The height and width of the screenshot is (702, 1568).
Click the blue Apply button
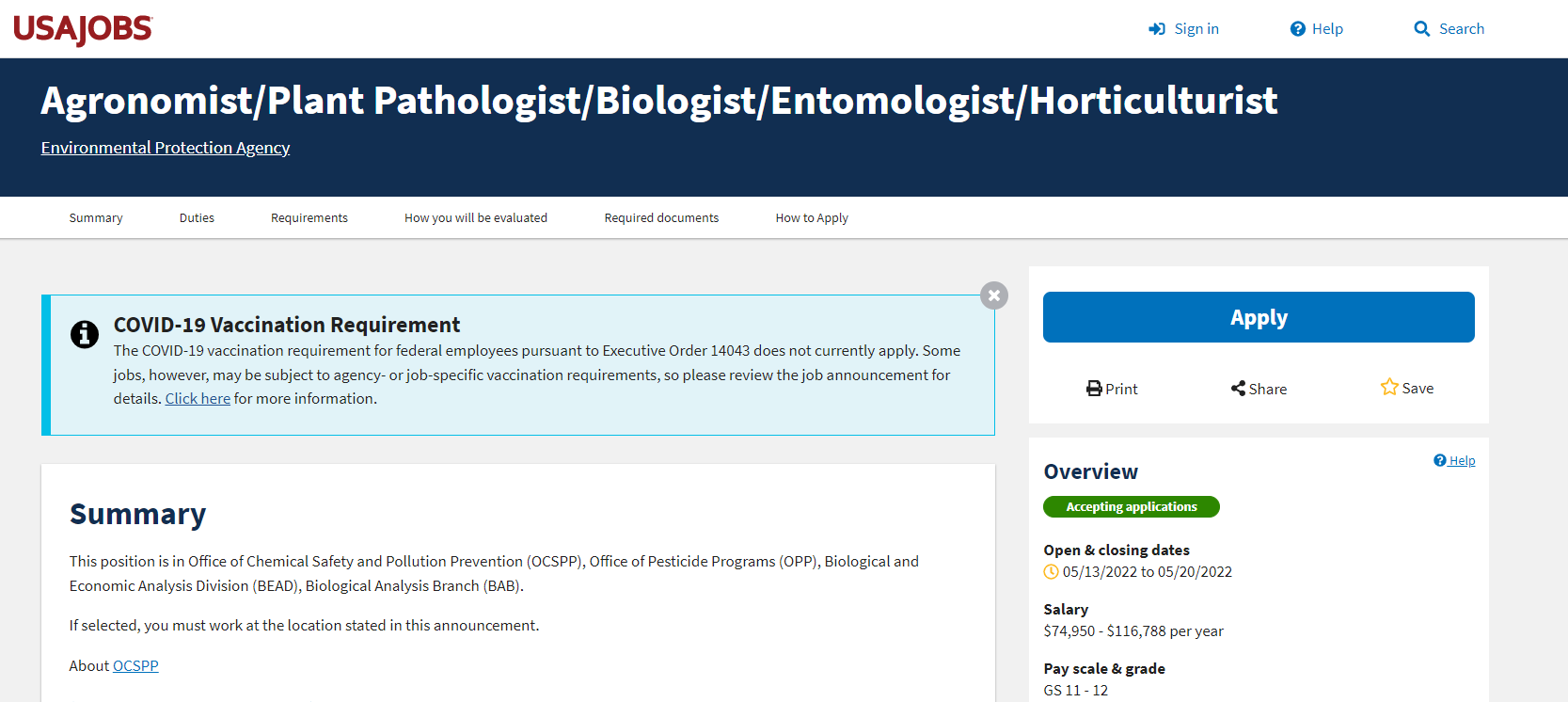coord(1259,317)
